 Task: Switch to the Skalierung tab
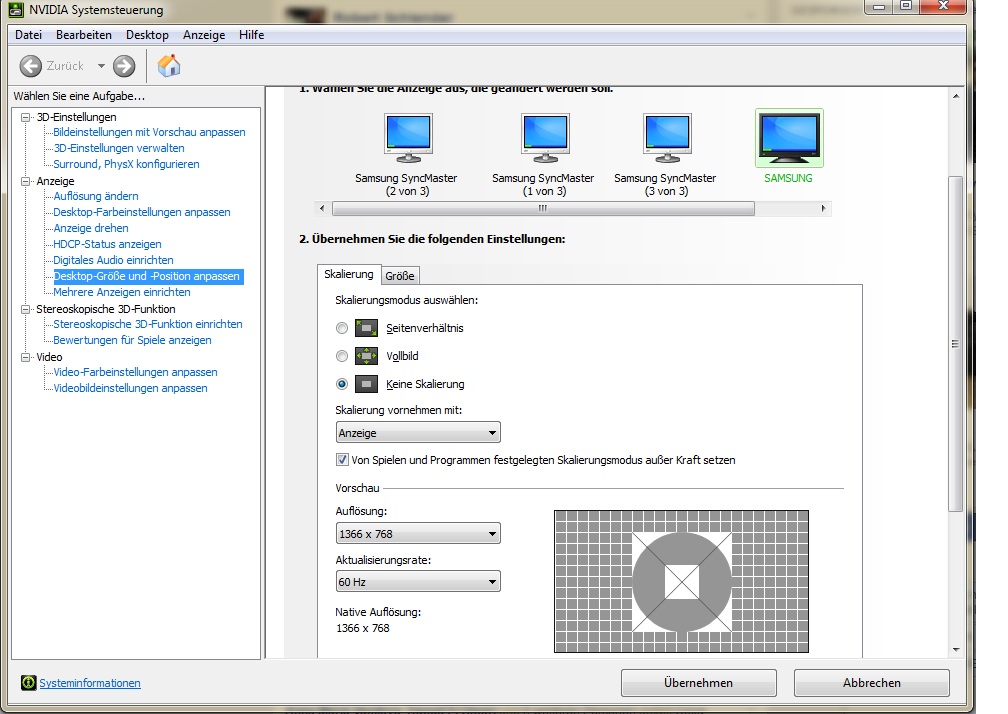click(x=348, y=274)
